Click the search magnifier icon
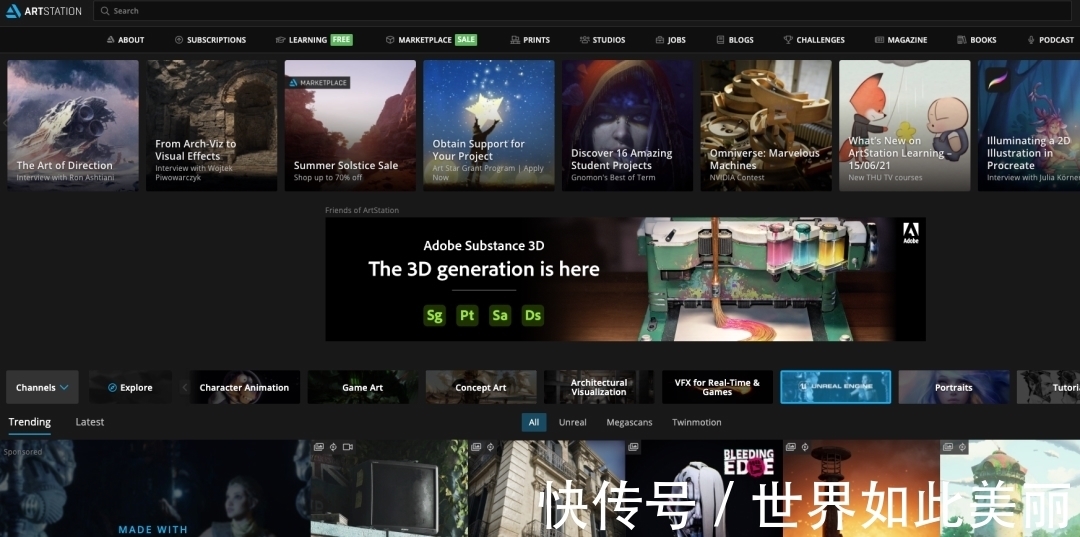 point(105,11)
